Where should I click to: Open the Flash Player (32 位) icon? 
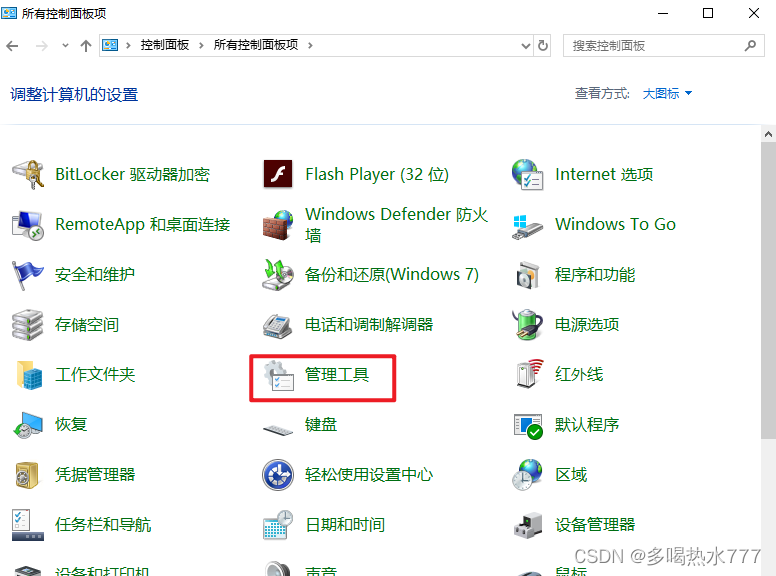[278, 174]
